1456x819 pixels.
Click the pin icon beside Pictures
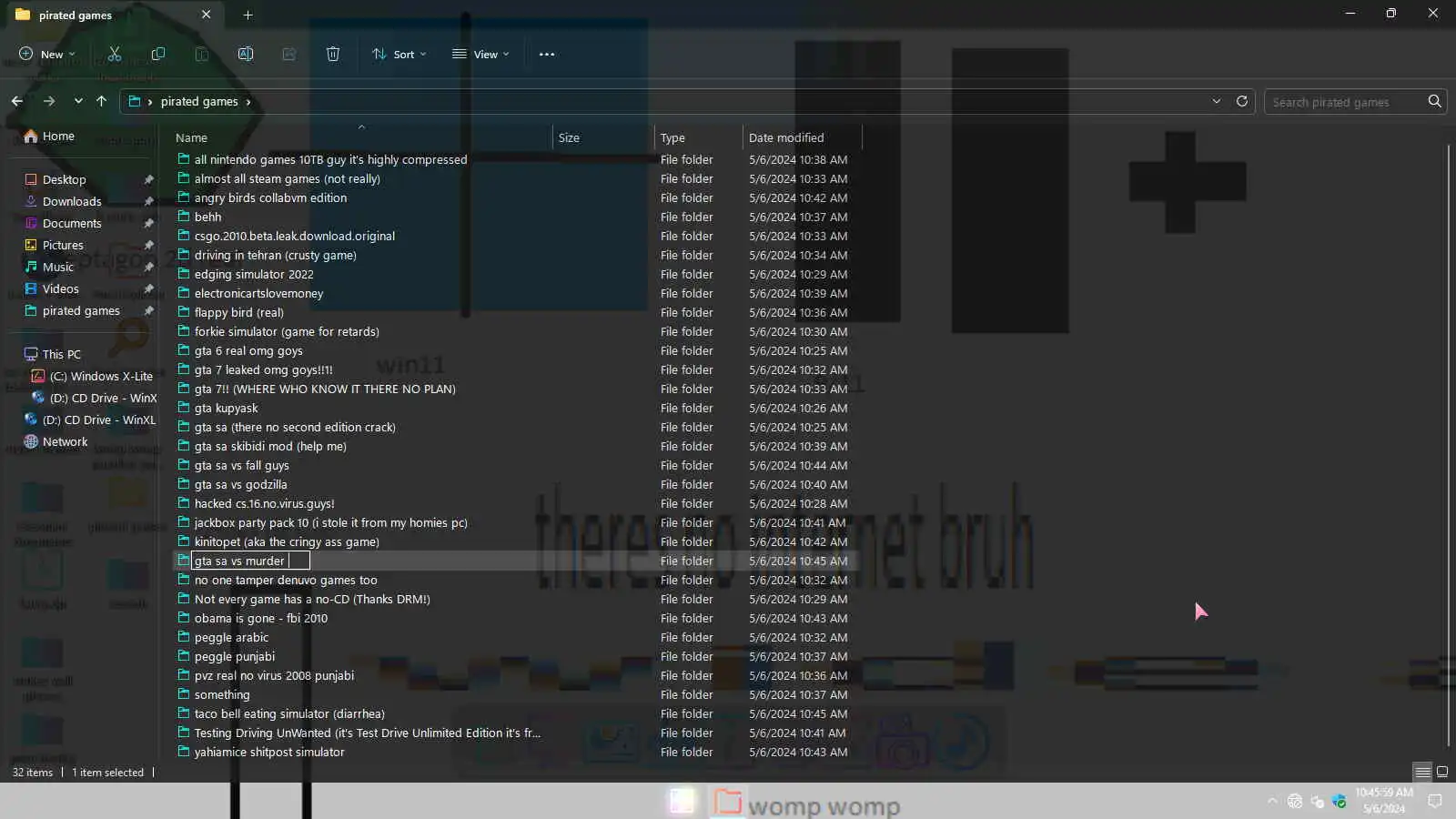click(x=149, y=245)
